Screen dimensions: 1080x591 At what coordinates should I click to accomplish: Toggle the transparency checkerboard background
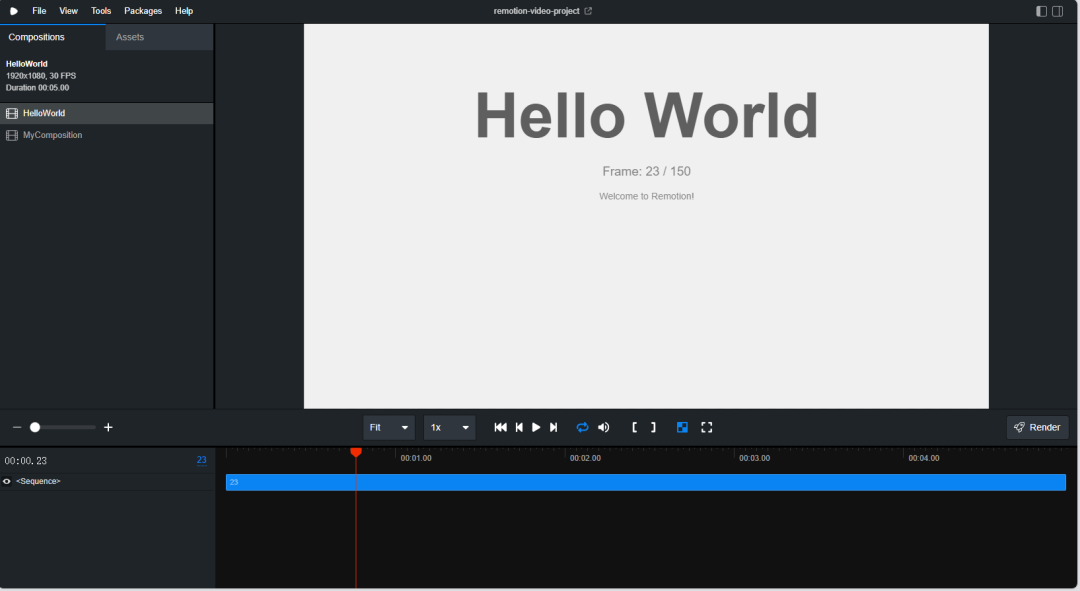(682, 428)
